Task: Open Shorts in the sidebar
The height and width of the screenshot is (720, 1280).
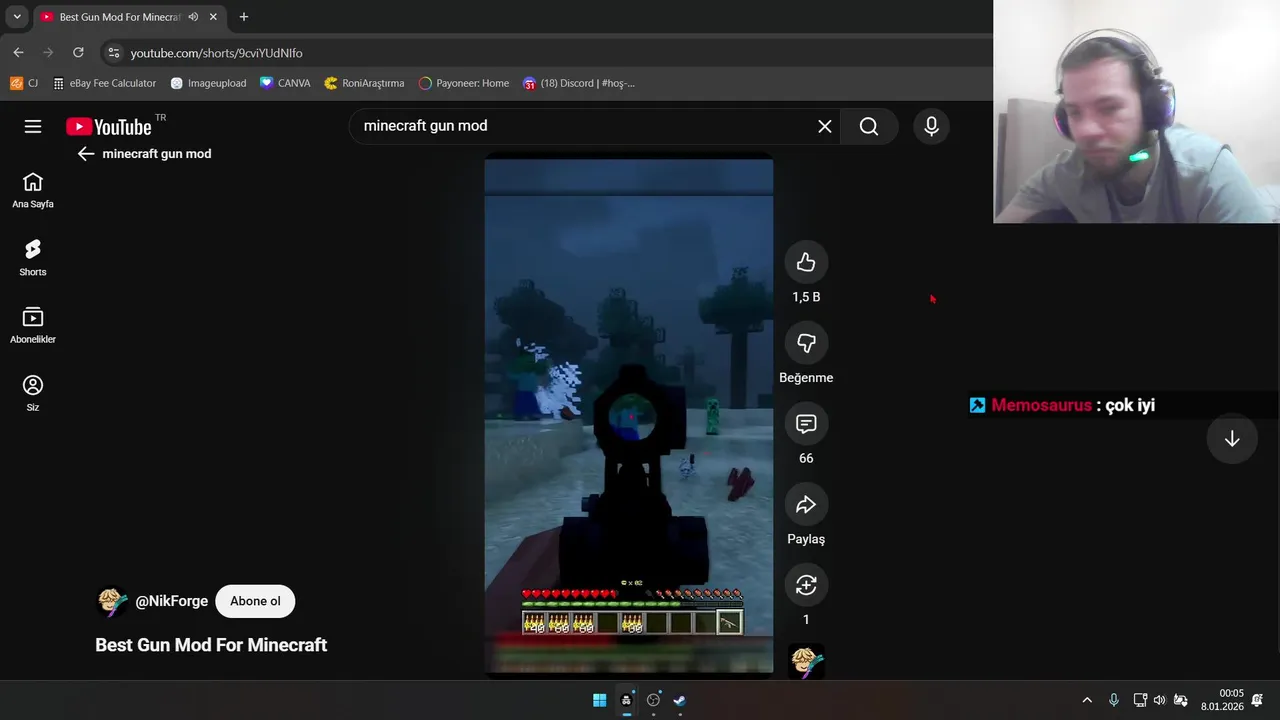Action: click(33, 258)
